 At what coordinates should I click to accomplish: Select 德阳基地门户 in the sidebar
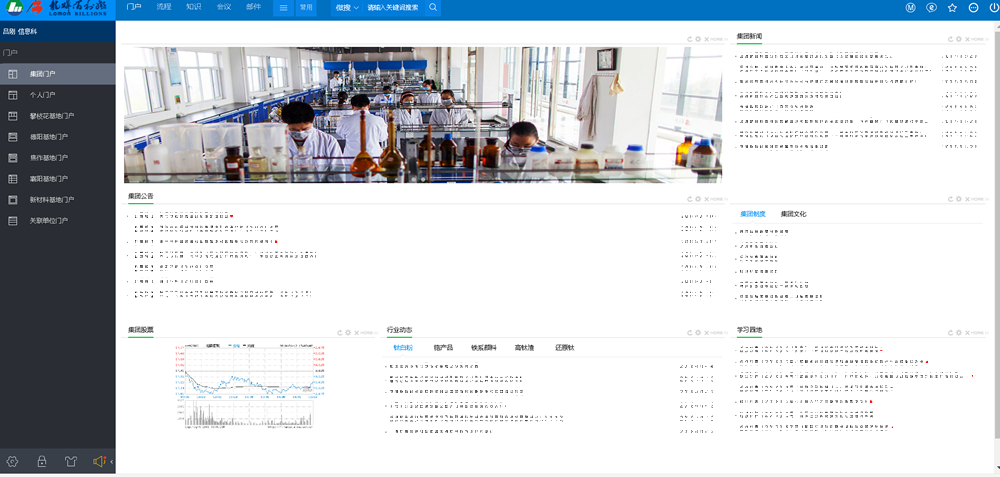57,136
